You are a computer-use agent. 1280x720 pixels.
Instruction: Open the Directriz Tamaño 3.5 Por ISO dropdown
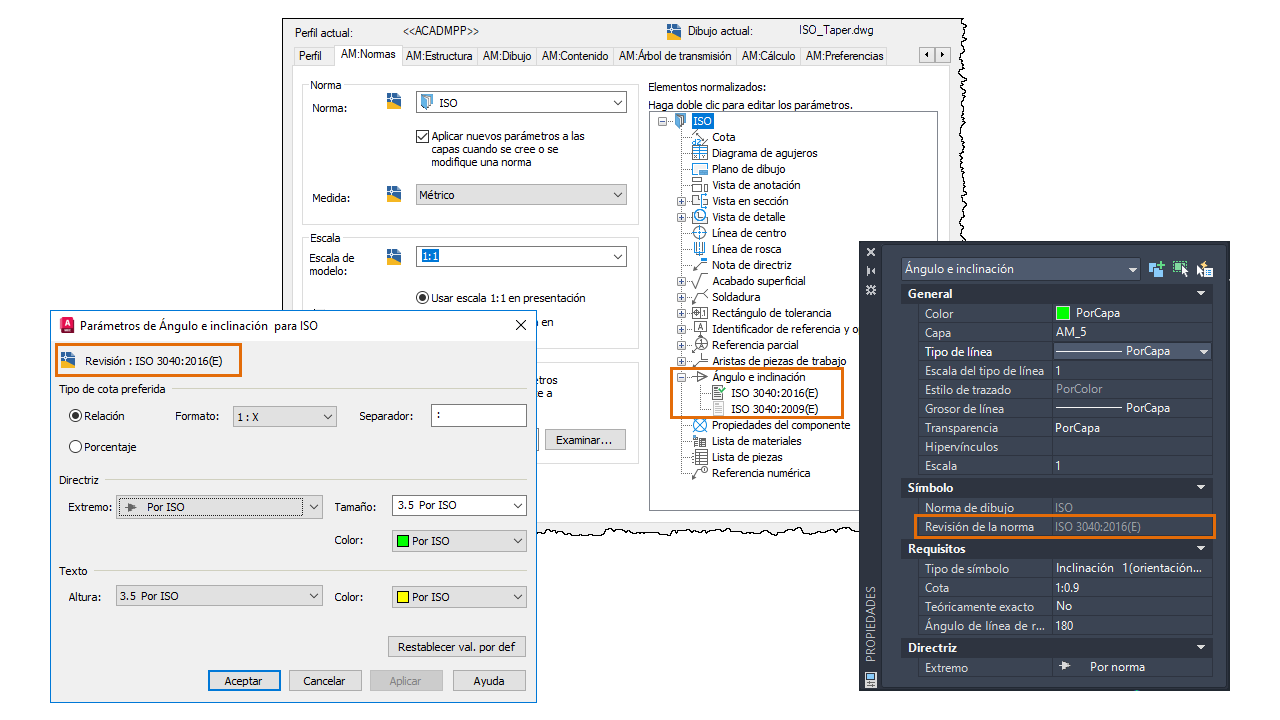pos(459,505)
